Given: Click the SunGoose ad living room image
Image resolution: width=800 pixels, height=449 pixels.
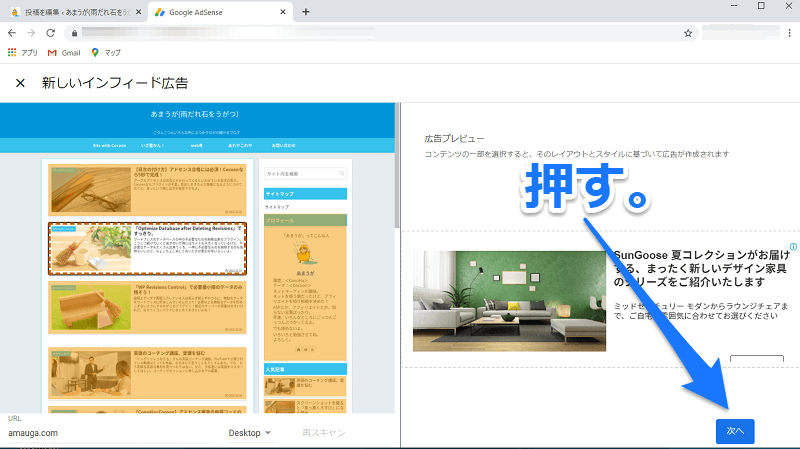Looking at the screenshot, I should (x=510, y=300).
